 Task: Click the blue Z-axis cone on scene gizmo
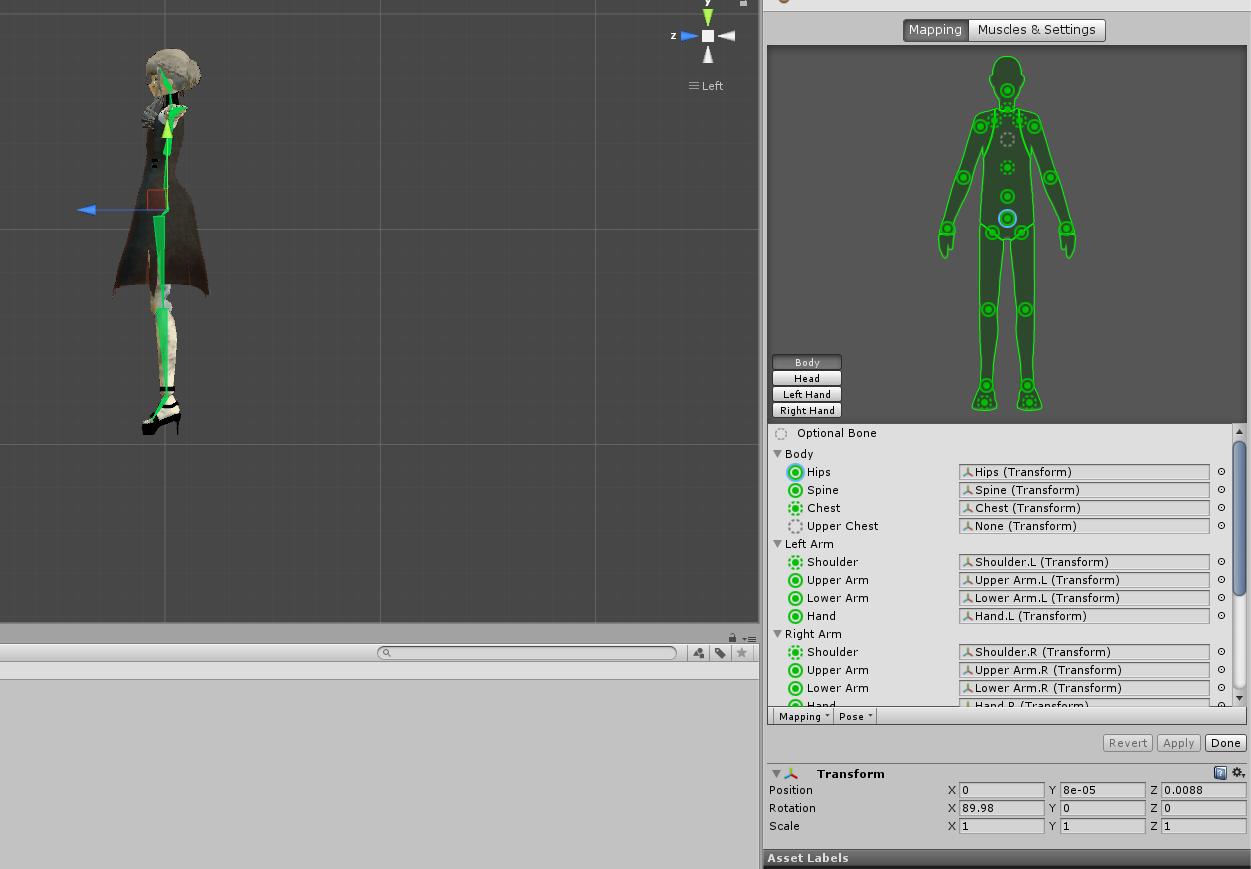tap(689, 36)
